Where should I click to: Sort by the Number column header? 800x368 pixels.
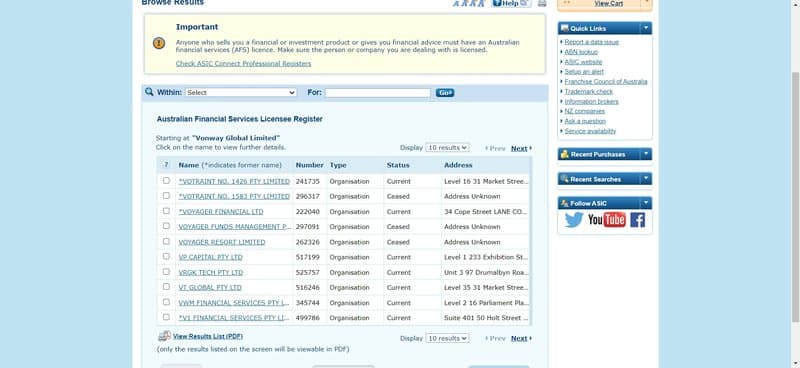click(x=309, y=165)
